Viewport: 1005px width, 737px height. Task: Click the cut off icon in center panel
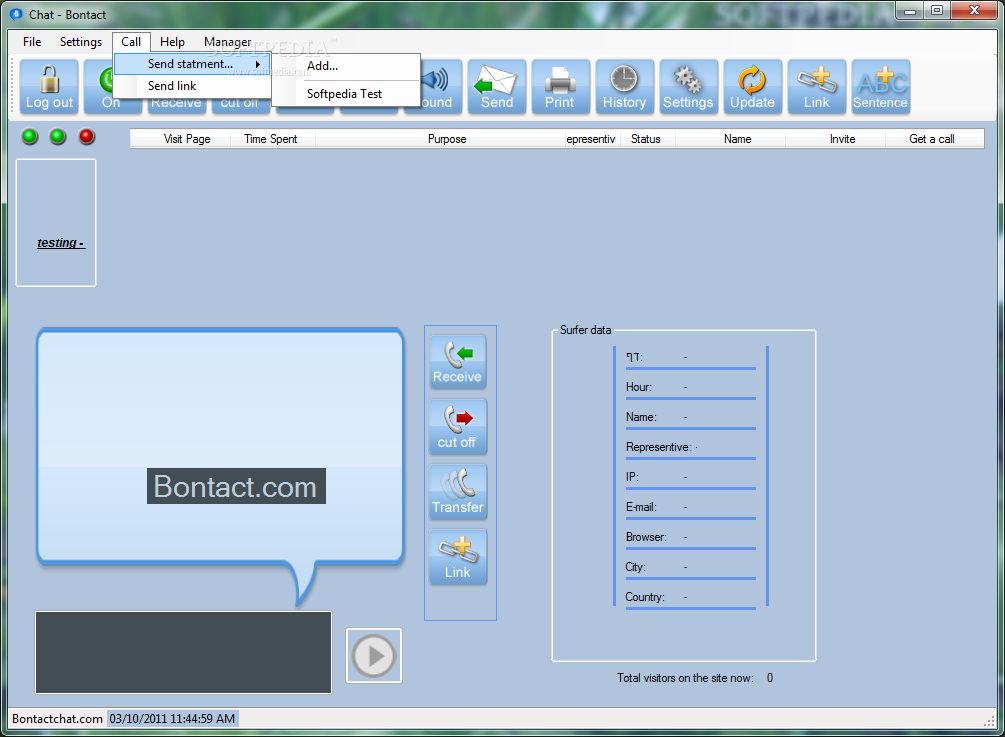pos(458,427)
